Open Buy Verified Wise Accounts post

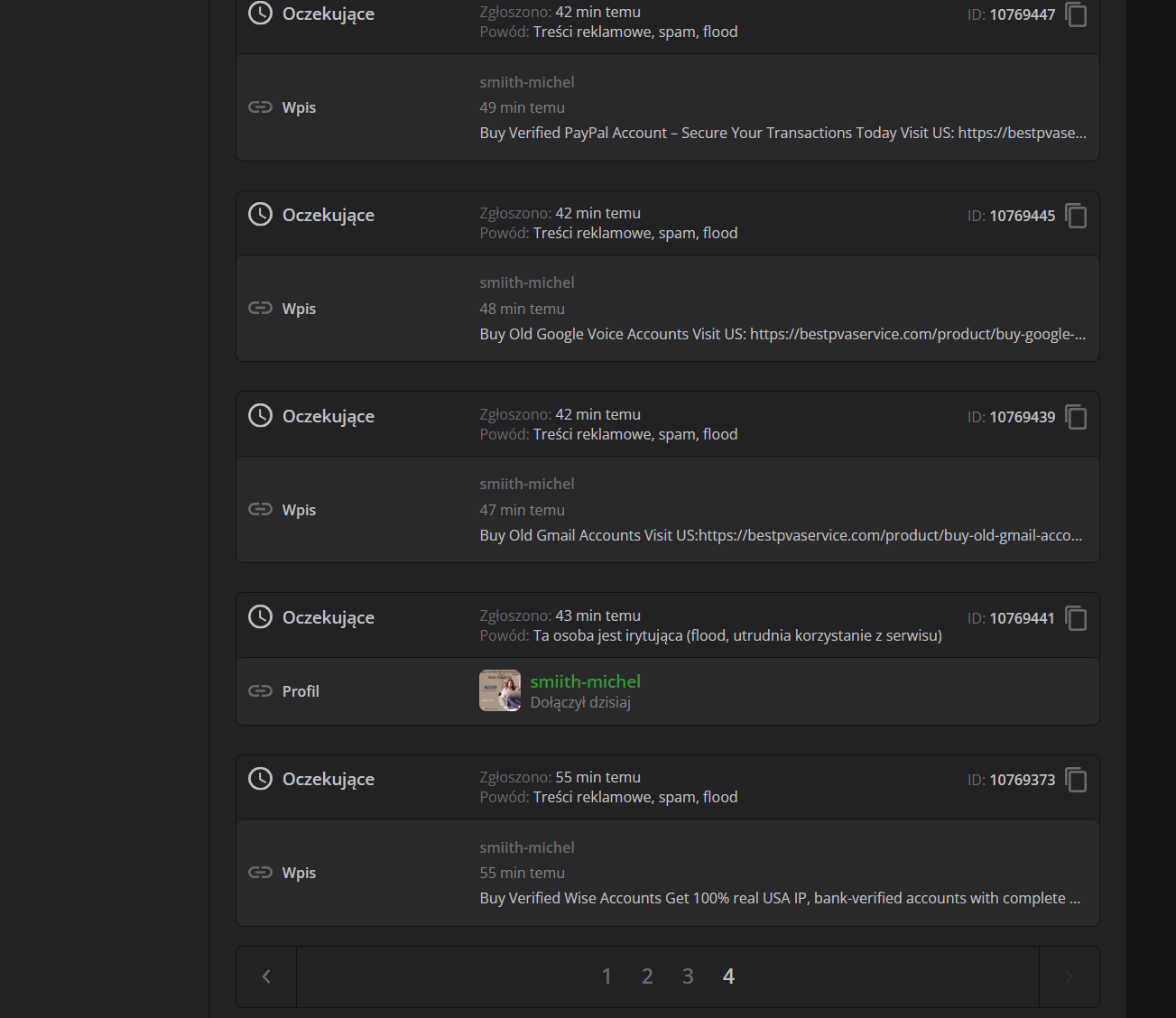780,898
